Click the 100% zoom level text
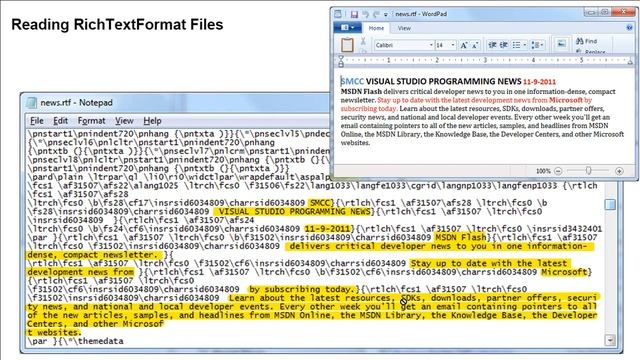 (543, 171)
